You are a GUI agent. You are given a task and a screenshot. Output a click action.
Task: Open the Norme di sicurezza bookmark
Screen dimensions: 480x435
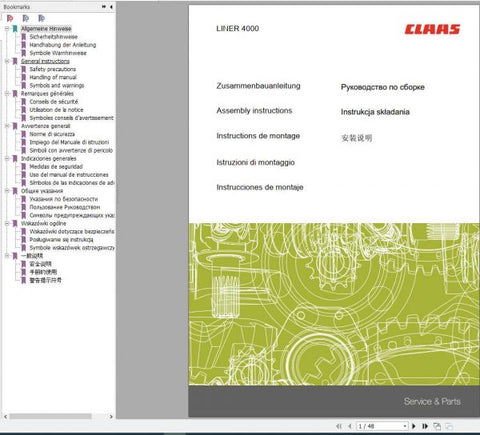click(x=52, y=134)
